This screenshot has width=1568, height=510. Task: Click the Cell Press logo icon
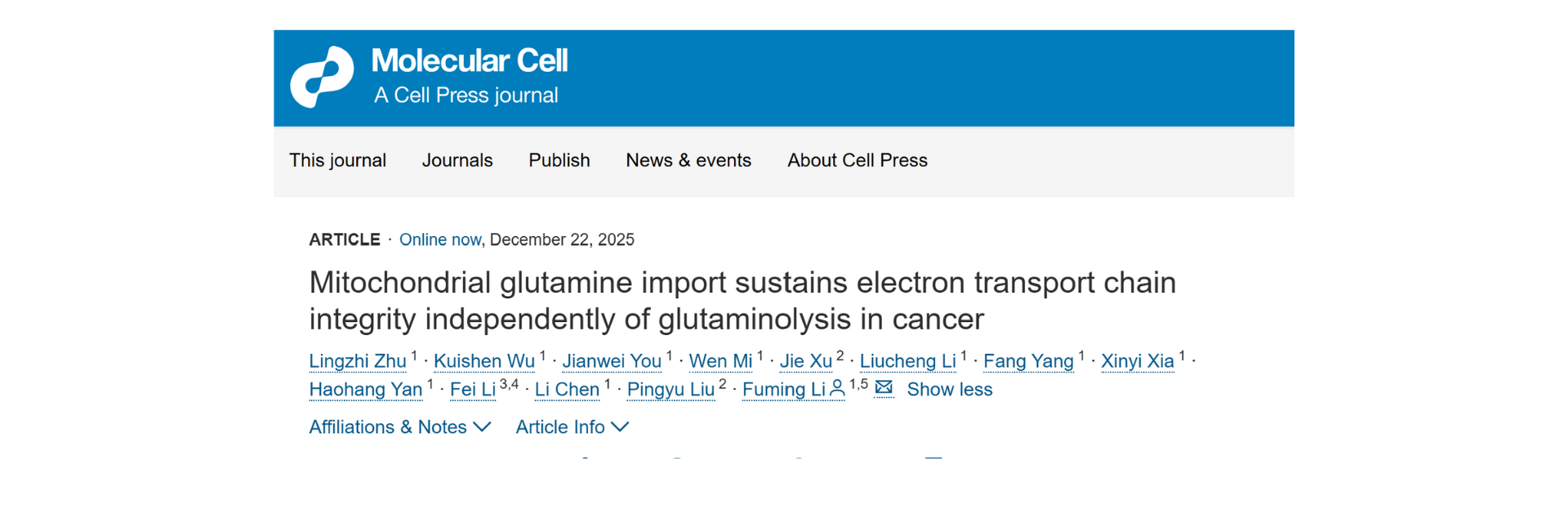(x=322, y=77)
